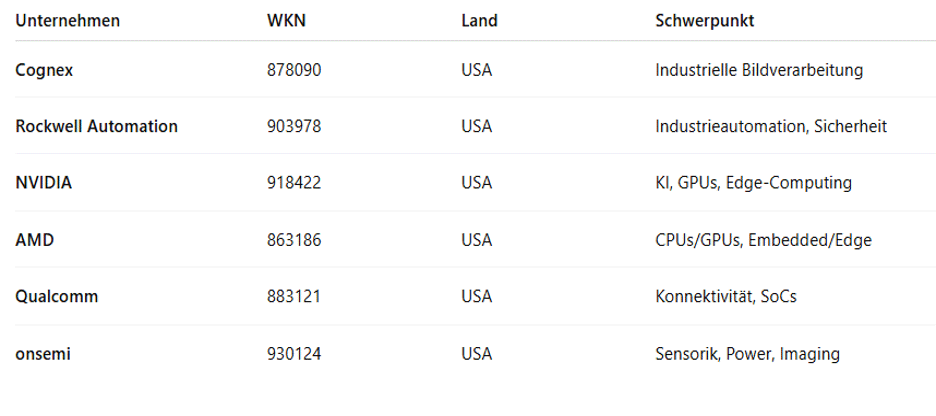Click the WKN 918422 cell
The width and height of the screenshot is (936, 416).
pos(294,183)
